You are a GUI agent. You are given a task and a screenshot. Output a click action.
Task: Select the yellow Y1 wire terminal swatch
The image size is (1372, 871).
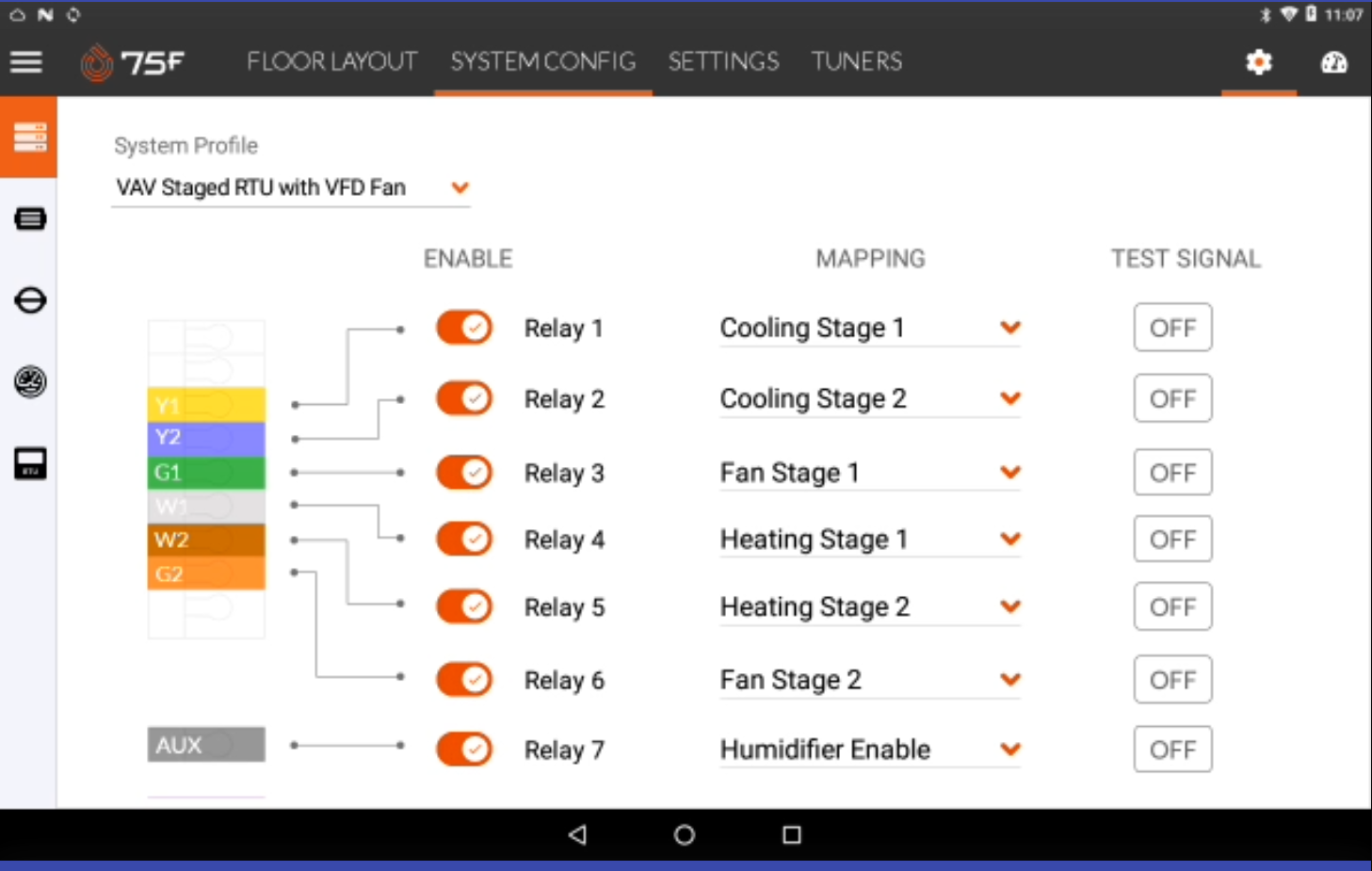click(206, 405)
